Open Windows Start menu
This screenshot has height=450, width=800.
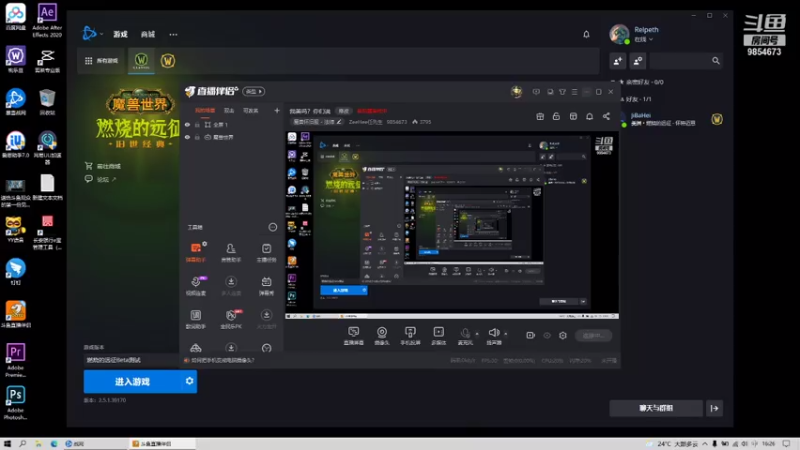(7, 444)
